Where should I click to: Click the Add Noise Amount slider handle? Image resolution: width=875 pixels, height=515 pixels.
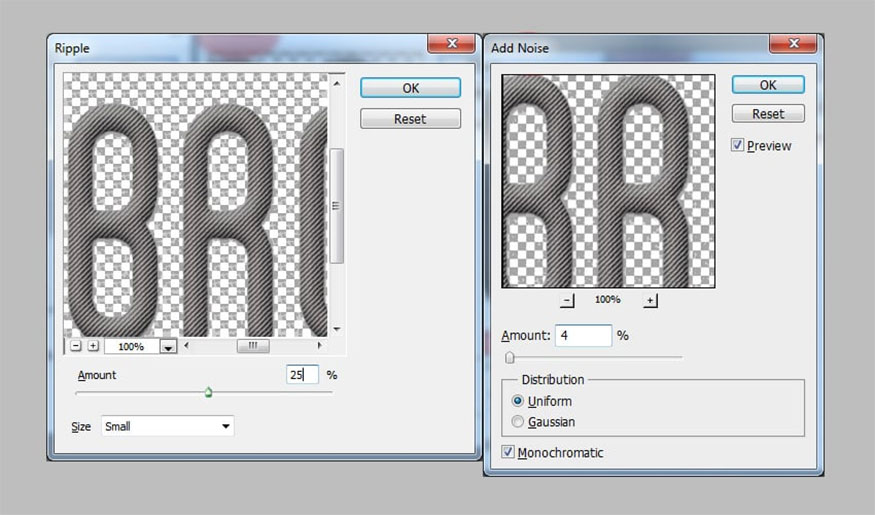tap(510, 357)
